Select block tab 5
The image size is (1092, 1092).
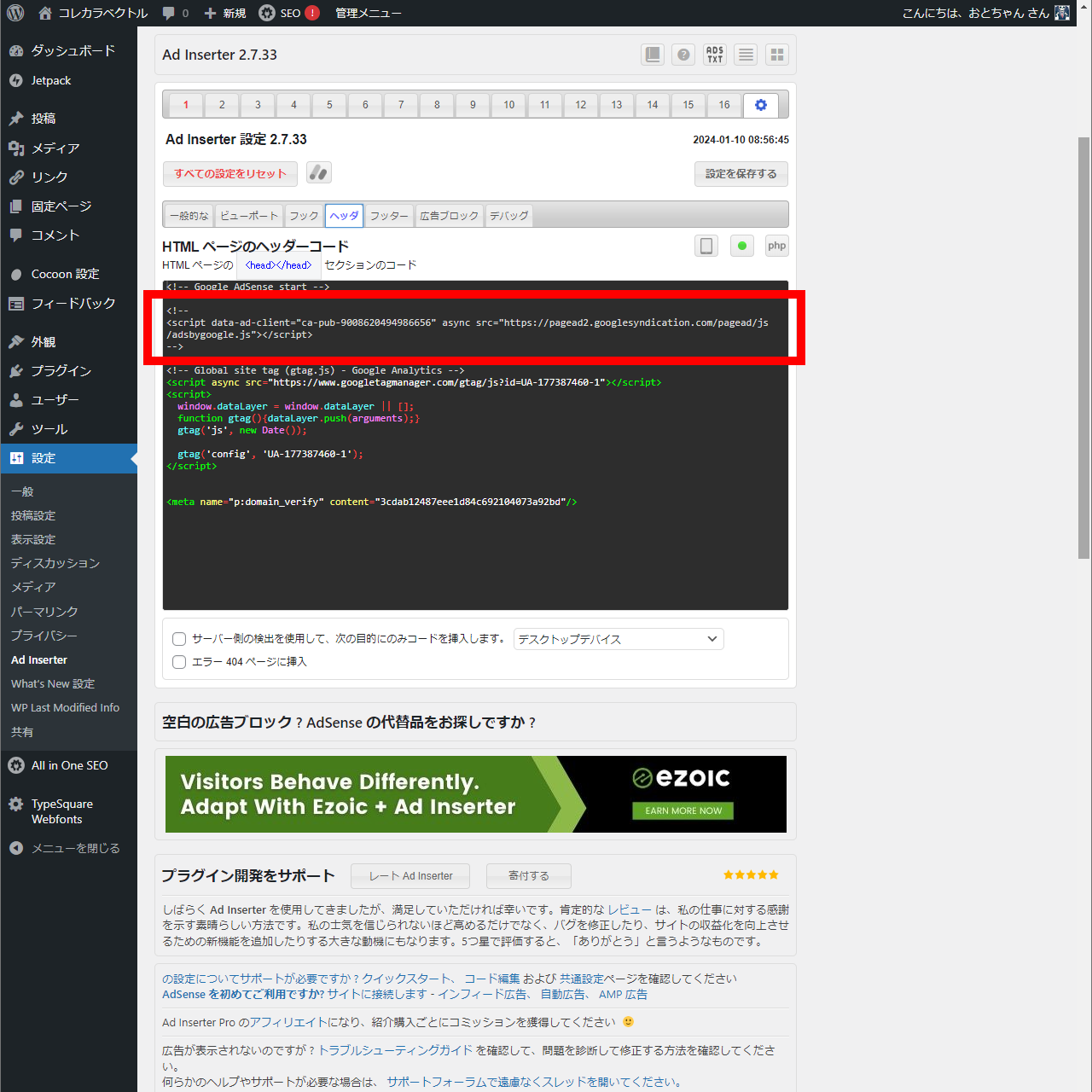point(329,105)
